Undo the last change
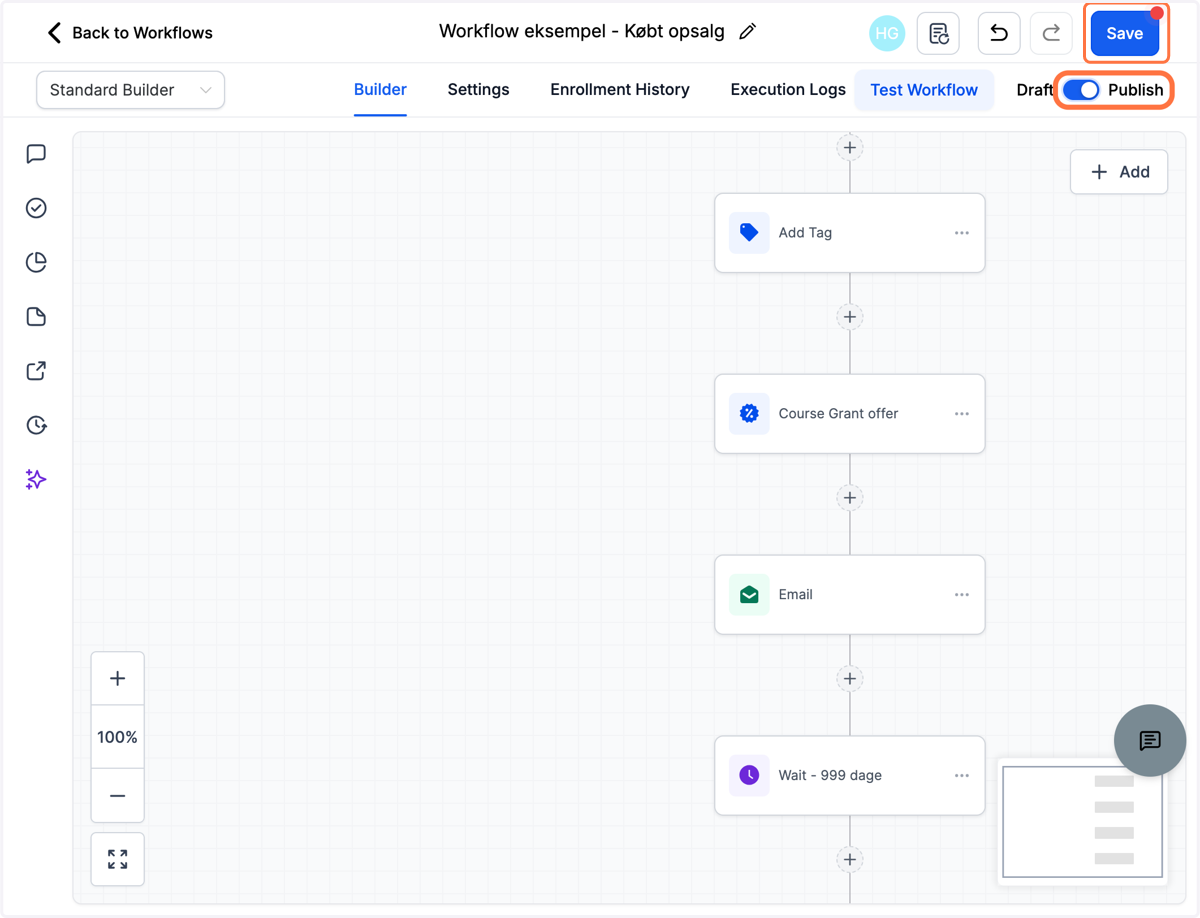1200x918 pixels. [998, 33]
